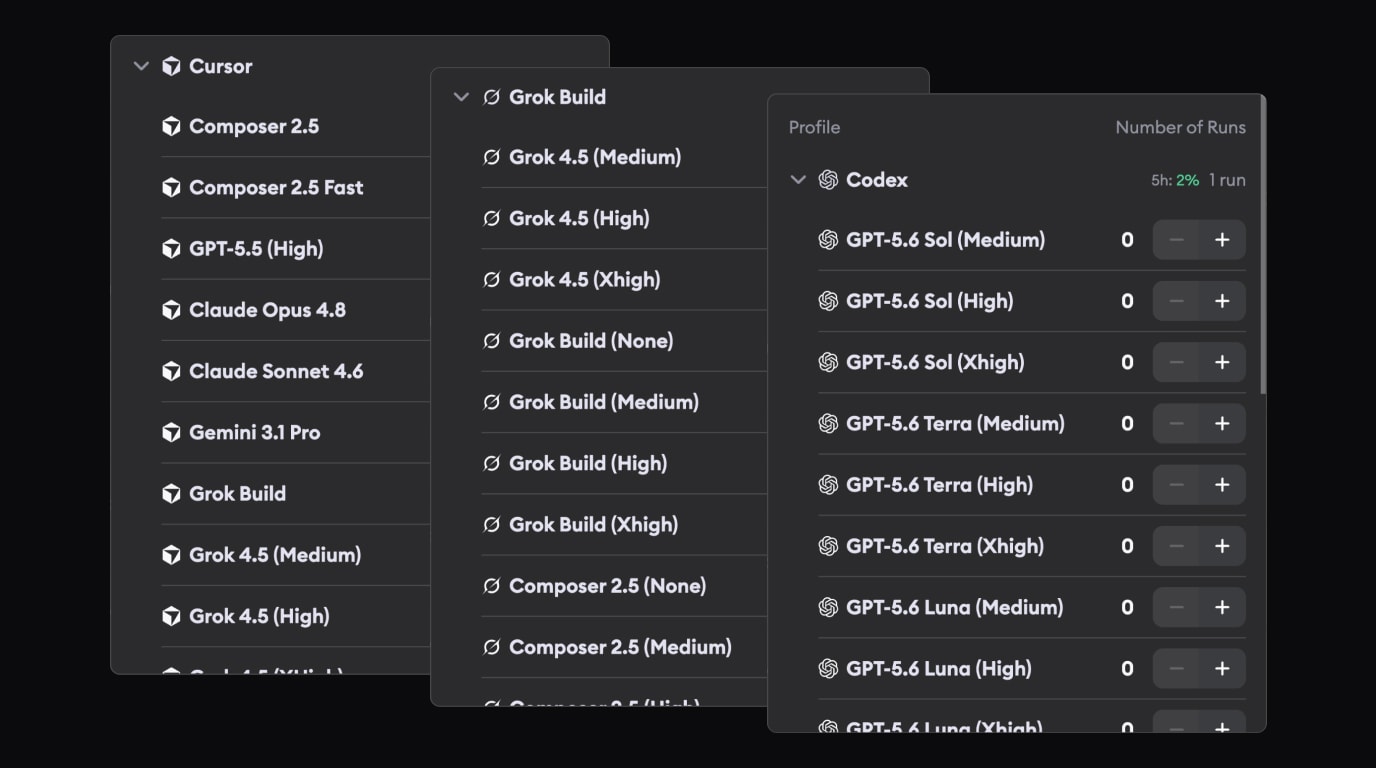Click OpenAI icon beside GPT-5.6 Luna (Medium)
Screen dimensions: 1376x768
coord(828,607)
